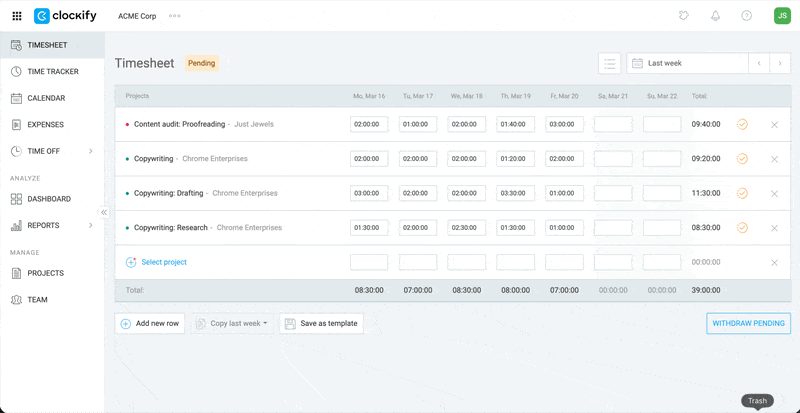Navigate to Projects in sidebar
Image resolution: width=800 pixels, height=413 pixels.
point(45,273)
